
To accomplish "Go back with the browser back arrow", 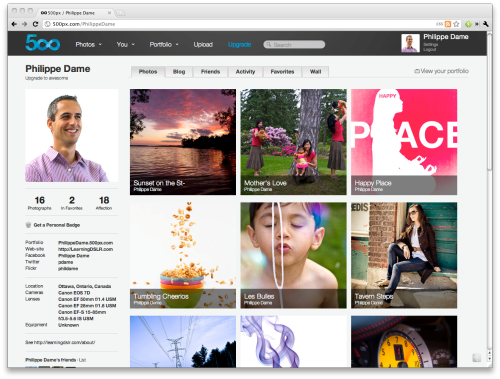I will [x=14, y=24].
